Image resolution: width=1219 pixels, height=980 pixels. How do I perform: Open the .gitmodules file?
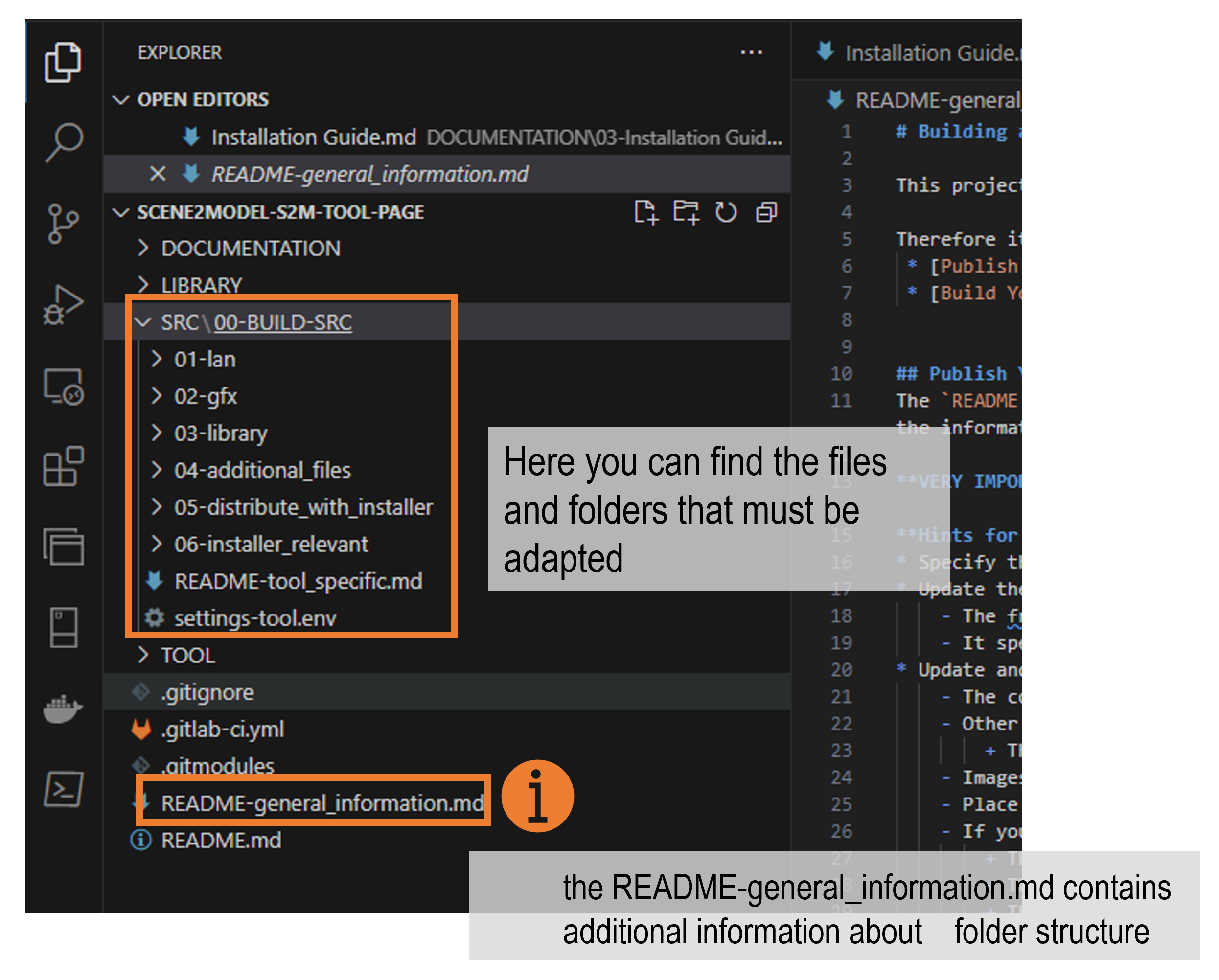218,765
